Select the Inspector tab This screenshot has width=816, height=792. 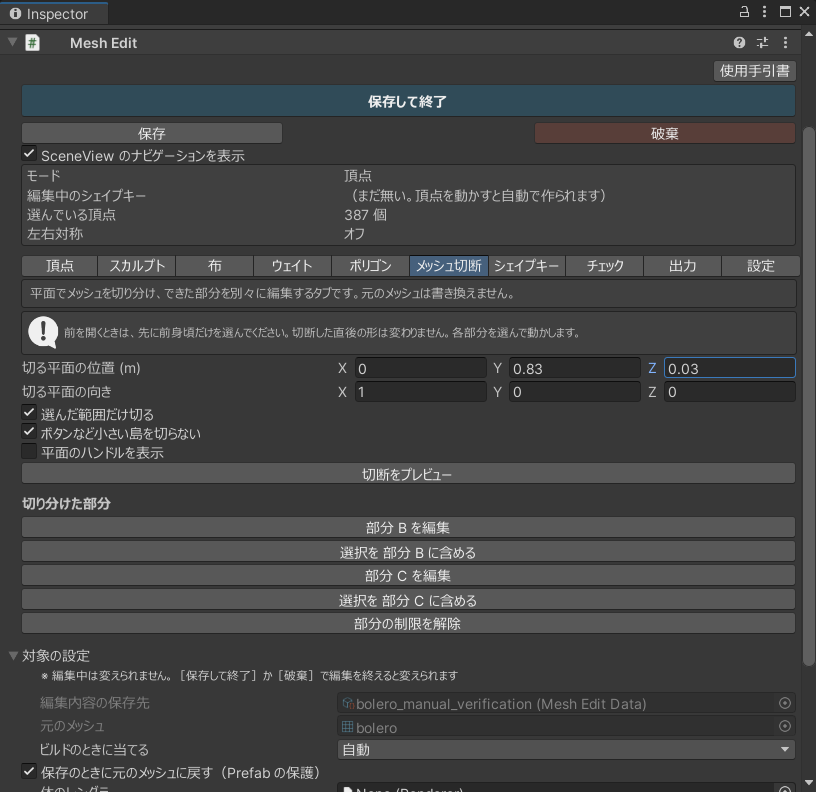(x=54, y=14)
